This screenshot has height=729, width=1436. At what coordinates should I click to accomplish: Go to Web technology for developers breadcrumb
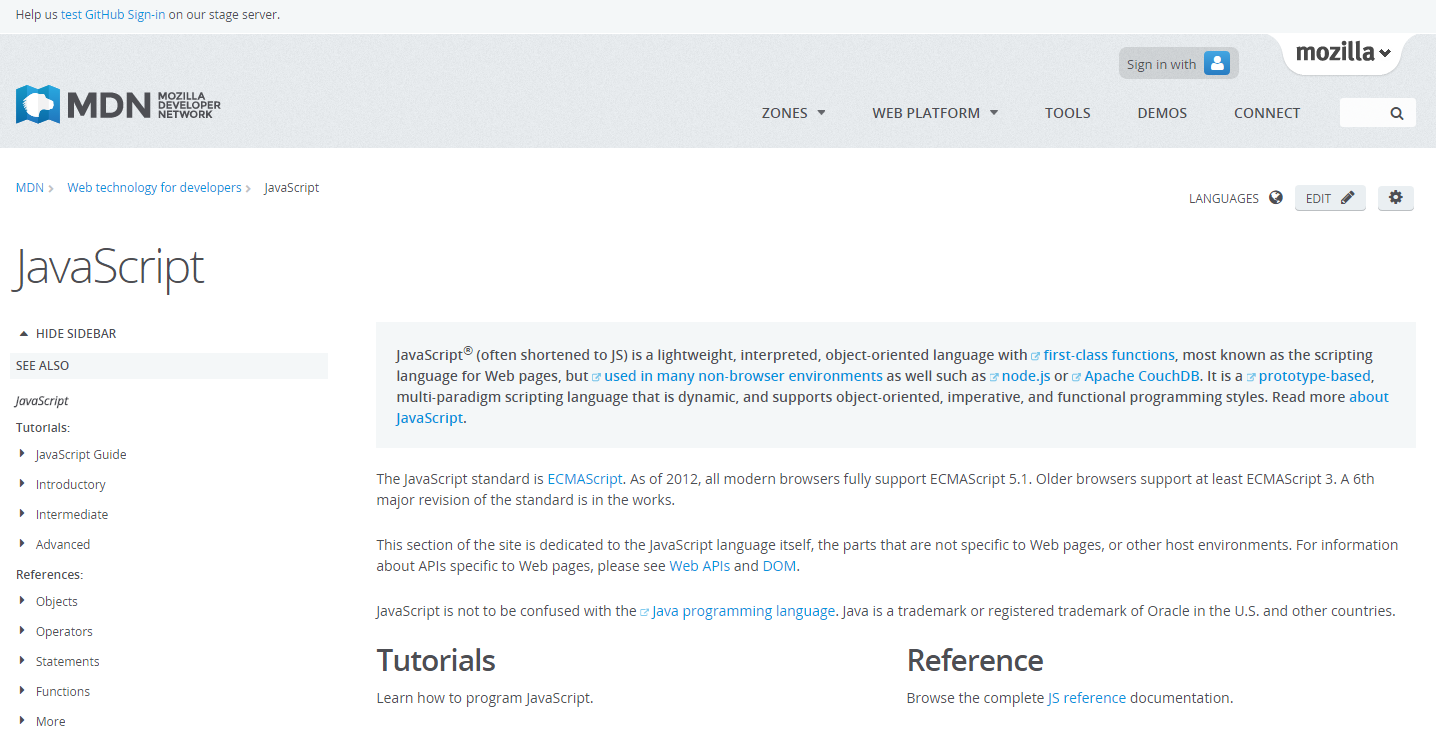pos(154,187)
